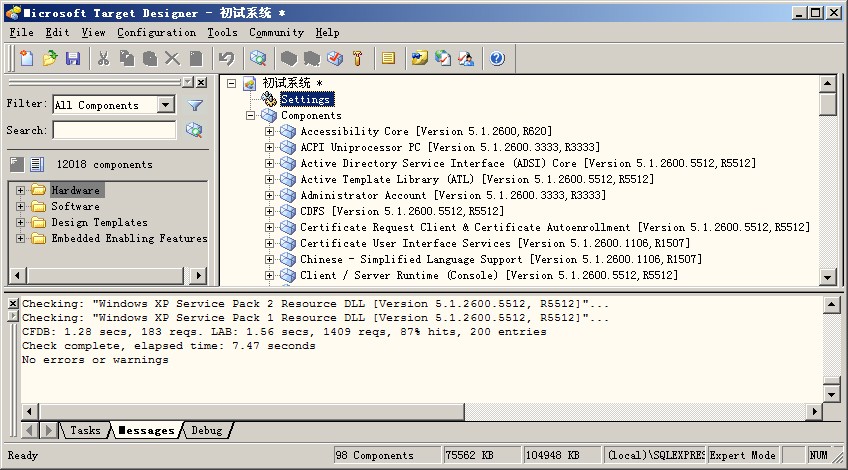This screenshot has width=848, height=470.
Task: Click the tab strip scroll-left arrow
Action: click(x=29, y=431)
